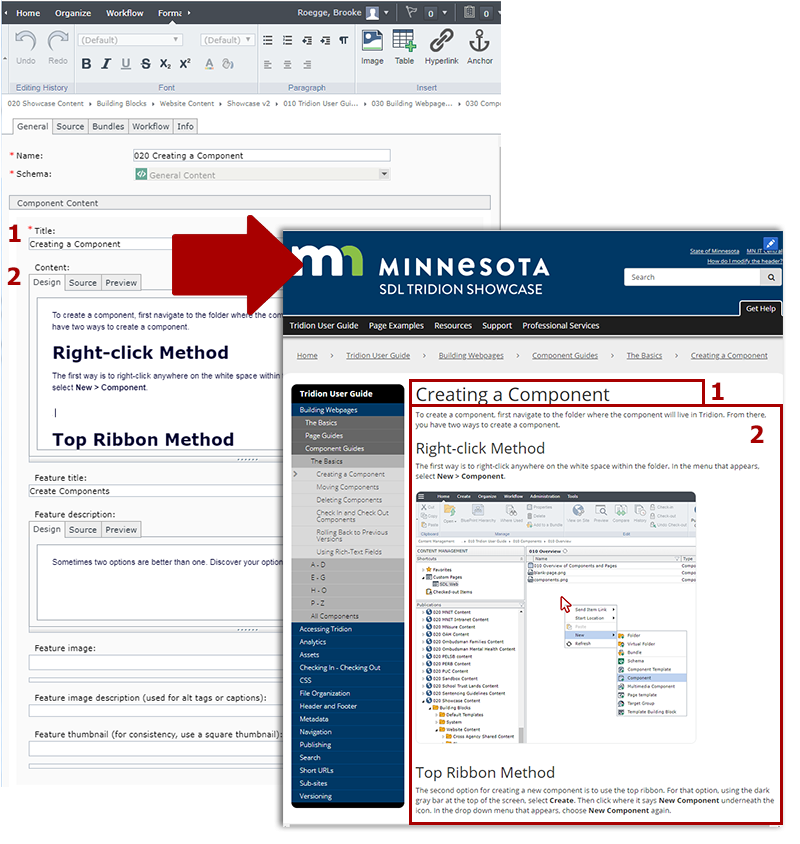Click the Anchor icon
The width and height of the screenshot is (800, 844).
pos(480,46)
